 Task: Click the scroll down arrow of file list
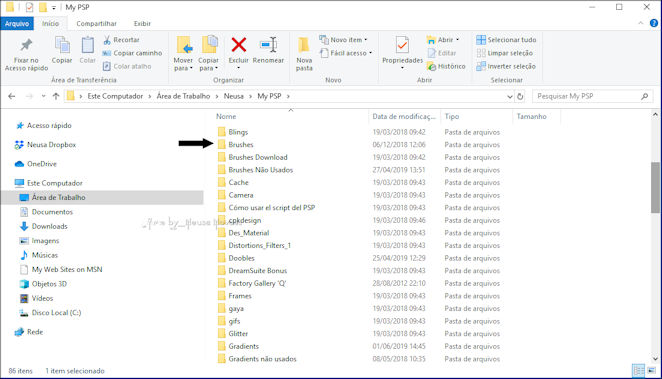655,359
